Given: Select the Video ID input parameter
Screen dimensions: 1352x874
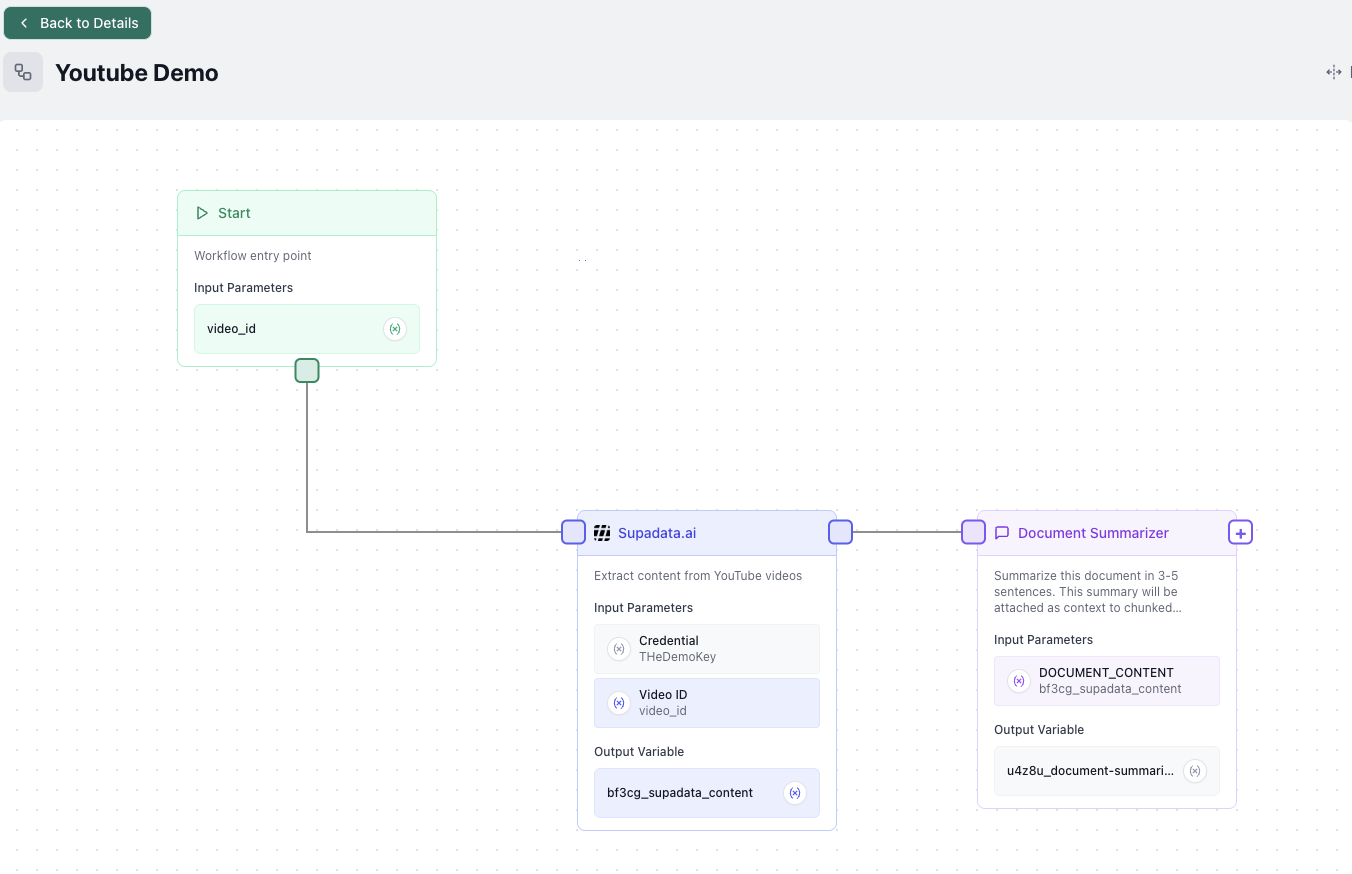Looking at the screenshot, I should point(706,703).
